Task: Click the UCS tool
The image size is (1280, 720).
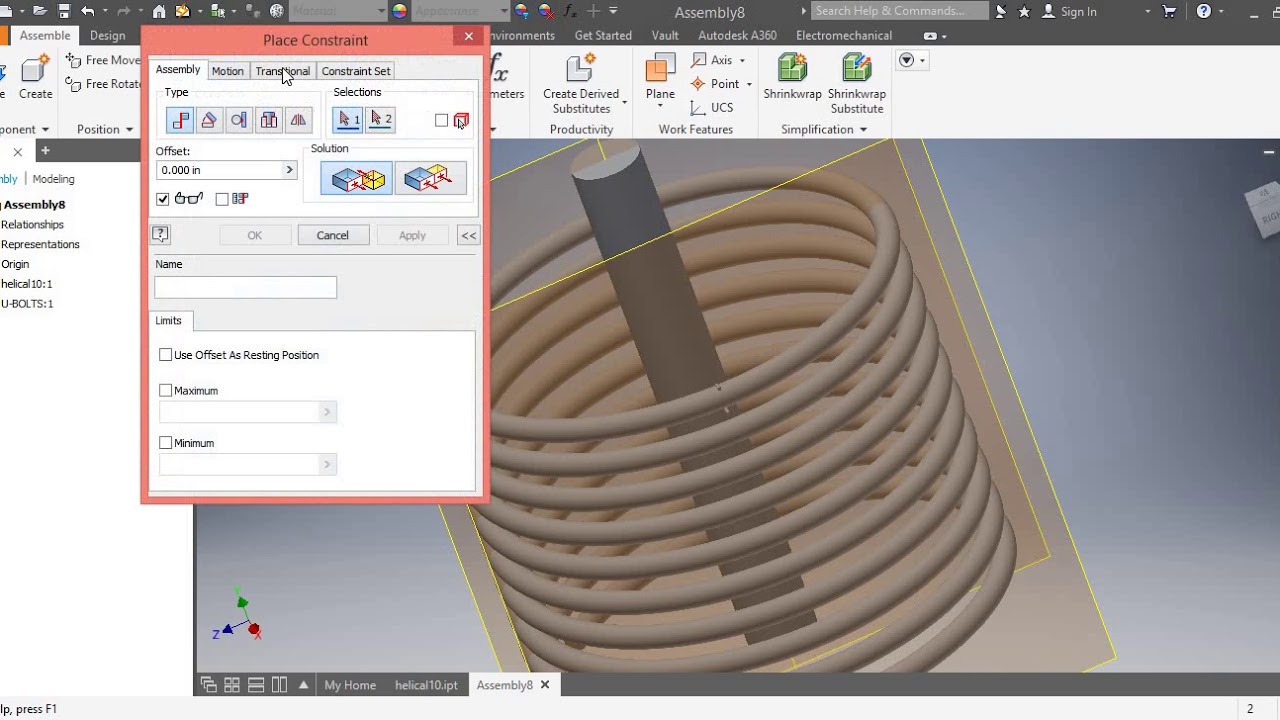Action: click(x=711, y=107)
